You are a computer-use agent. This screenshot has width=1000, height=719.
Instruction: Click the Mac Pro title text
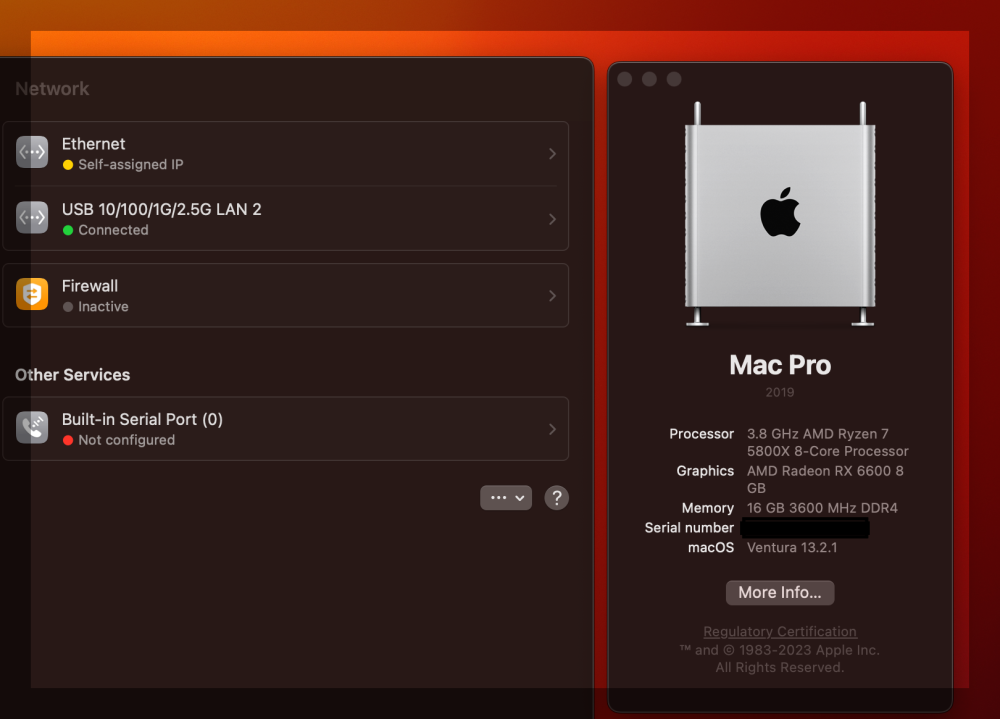pyautogui.click(x=780, y=366)
